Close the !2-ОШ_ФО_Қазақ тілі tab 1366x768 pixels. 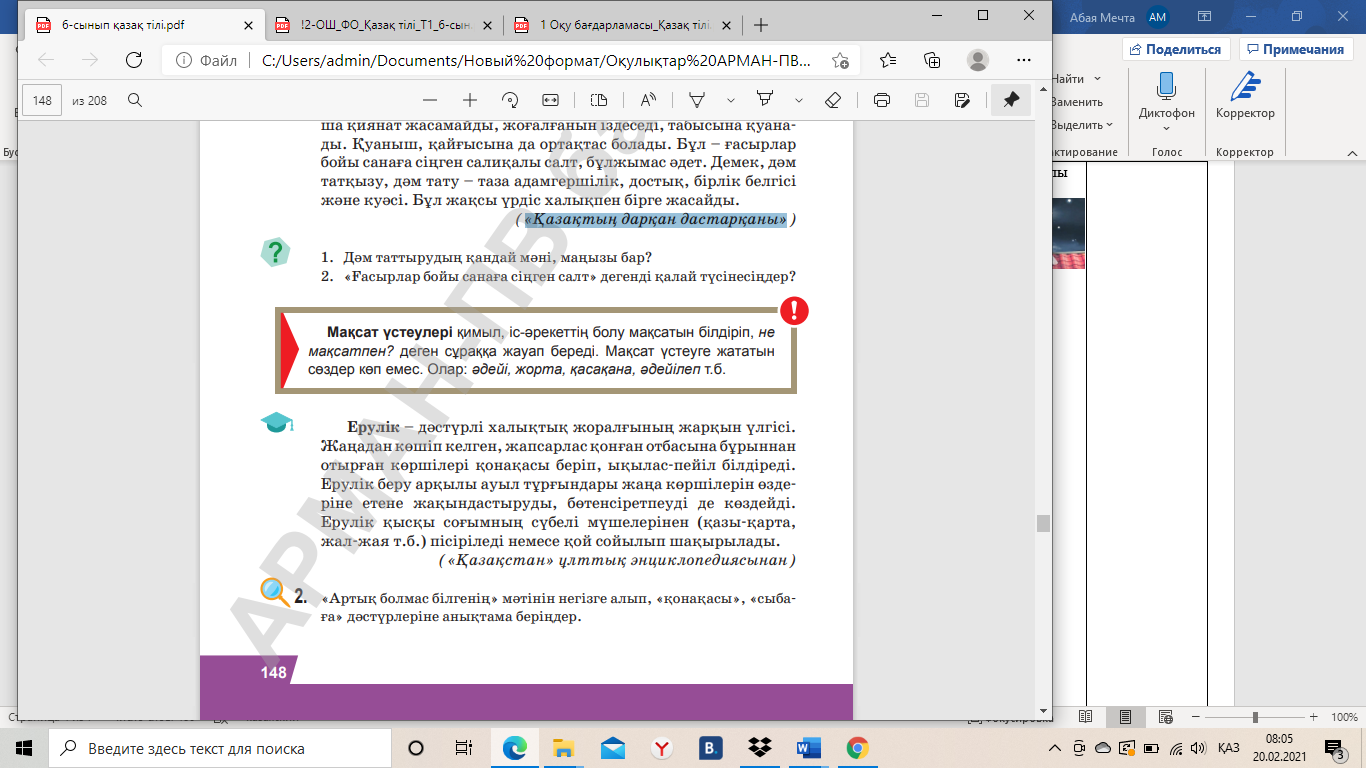tap(487, 25)
